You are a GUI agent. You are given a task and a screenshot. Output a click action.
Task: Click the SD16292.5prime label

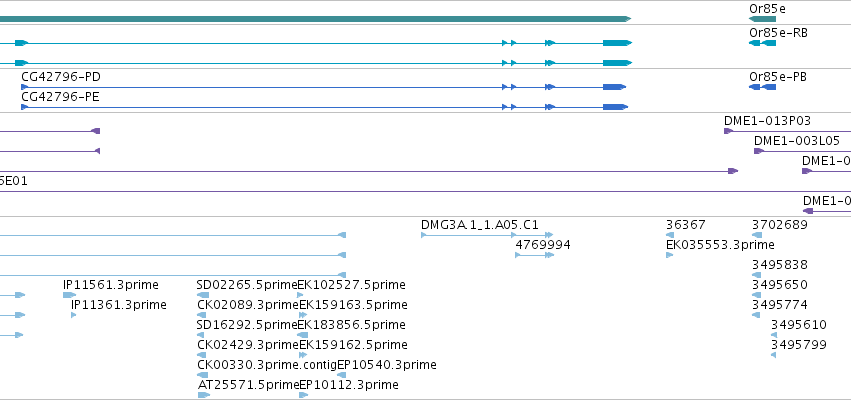click(x=247, y=325)
